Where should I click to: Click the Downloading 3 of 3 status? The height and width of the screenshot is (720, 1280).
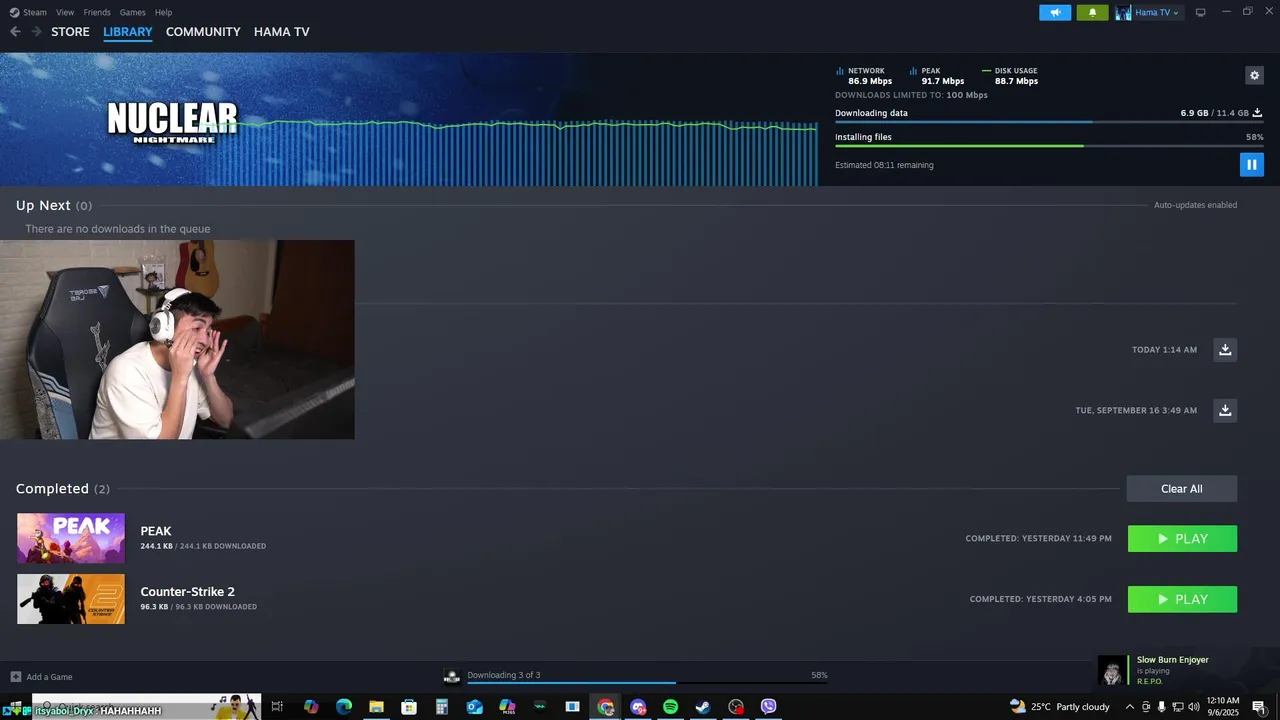pyautogui.click(x=504, y=675)
